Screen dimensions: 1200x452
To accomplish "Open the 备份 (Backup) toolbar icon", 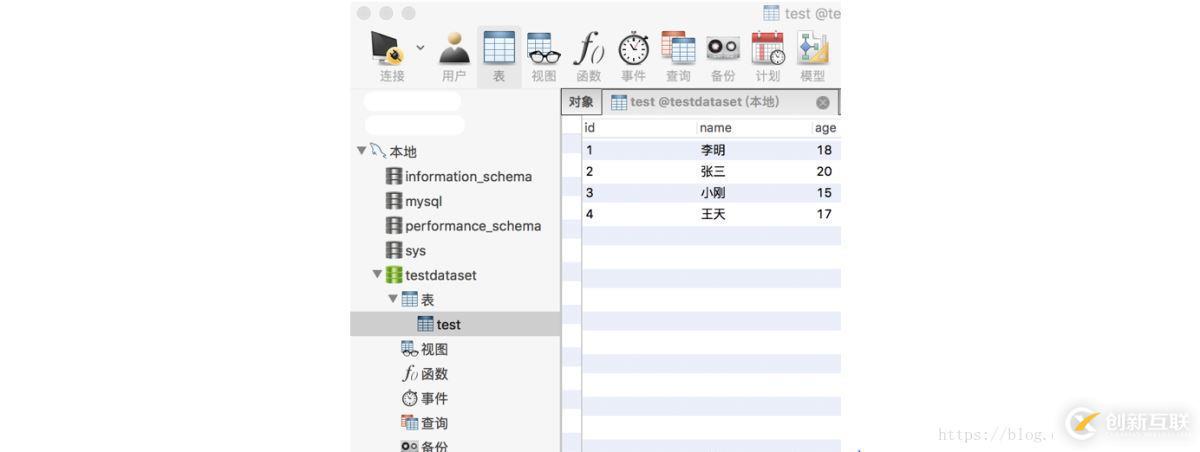I will point(723,48).
